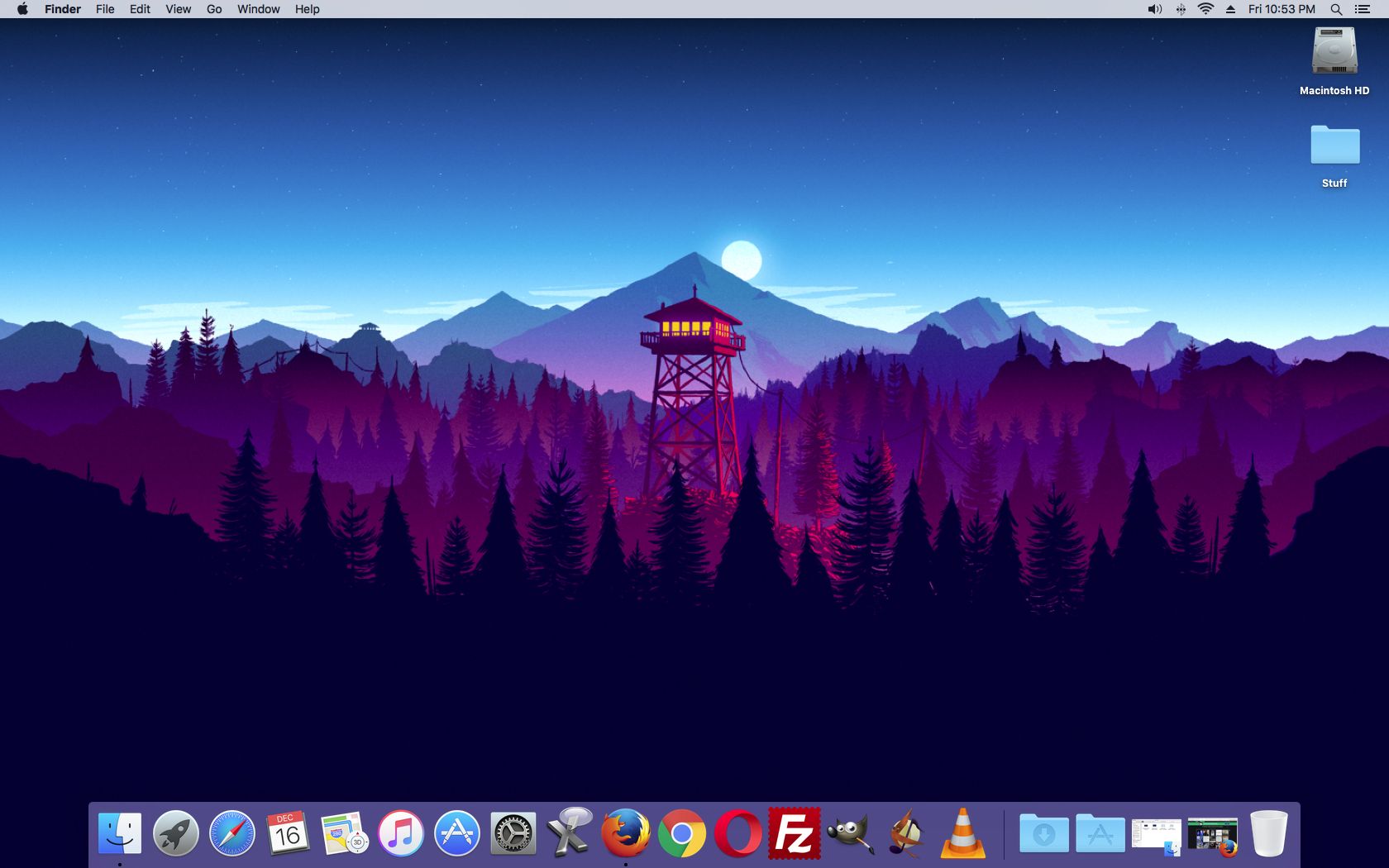This screenshot has width=1389, height=868.
Task: Open the Window menu
Action: (259, 9)
